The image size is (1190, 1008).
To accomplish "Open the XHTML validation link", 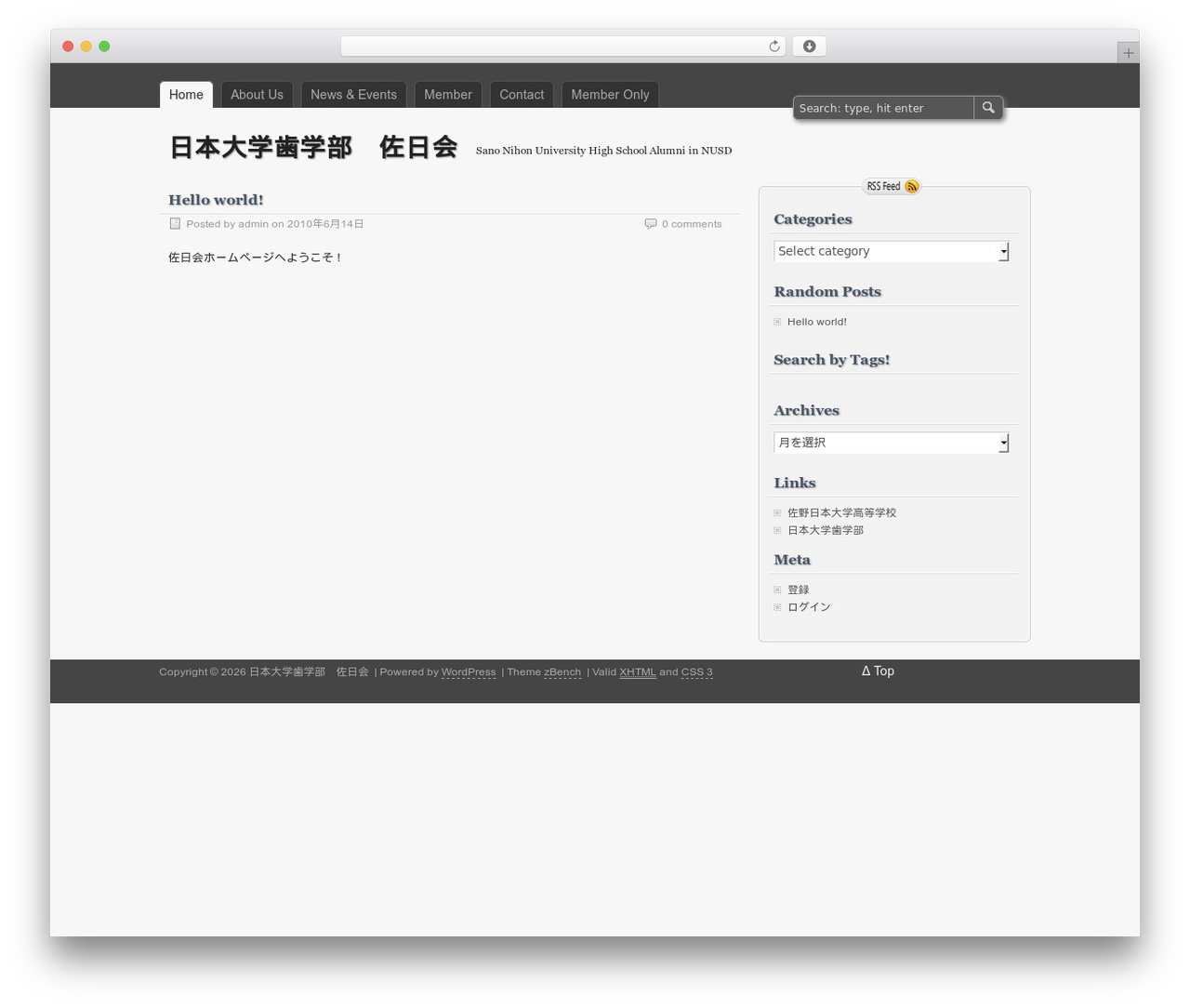I will pyautogui.click(x=638, y=672).
